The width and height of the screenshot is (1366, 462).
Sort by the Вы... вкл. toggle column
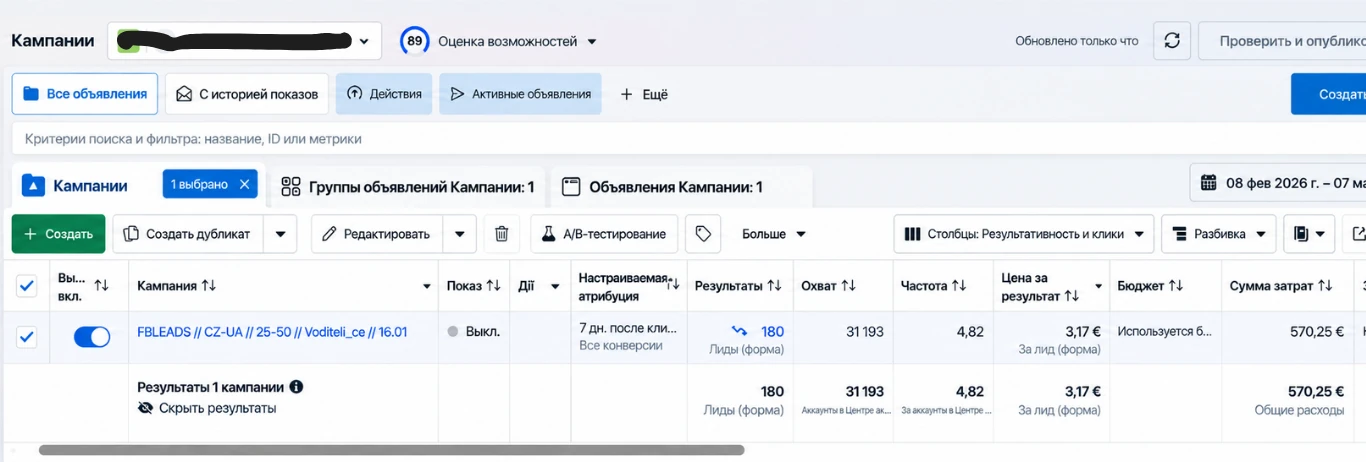tap(101, 286)
